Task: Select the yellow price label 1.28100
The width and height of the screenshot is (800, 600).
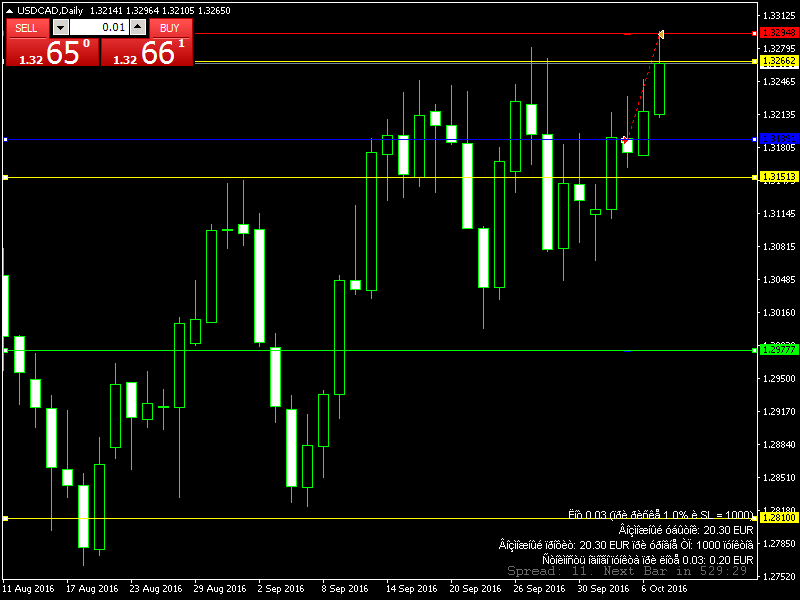Action: [x=778, y=518]
